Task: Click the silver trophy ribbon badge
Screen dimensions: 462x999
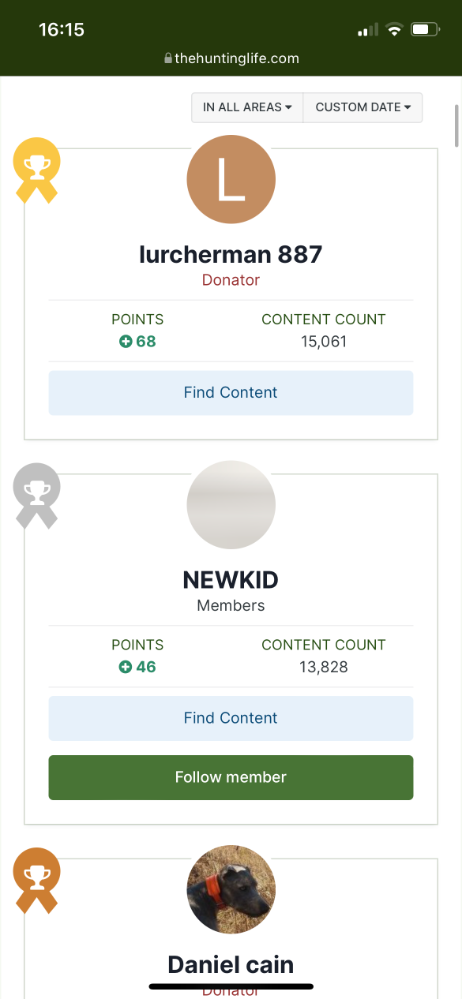Action: click(x=37, y=495)
